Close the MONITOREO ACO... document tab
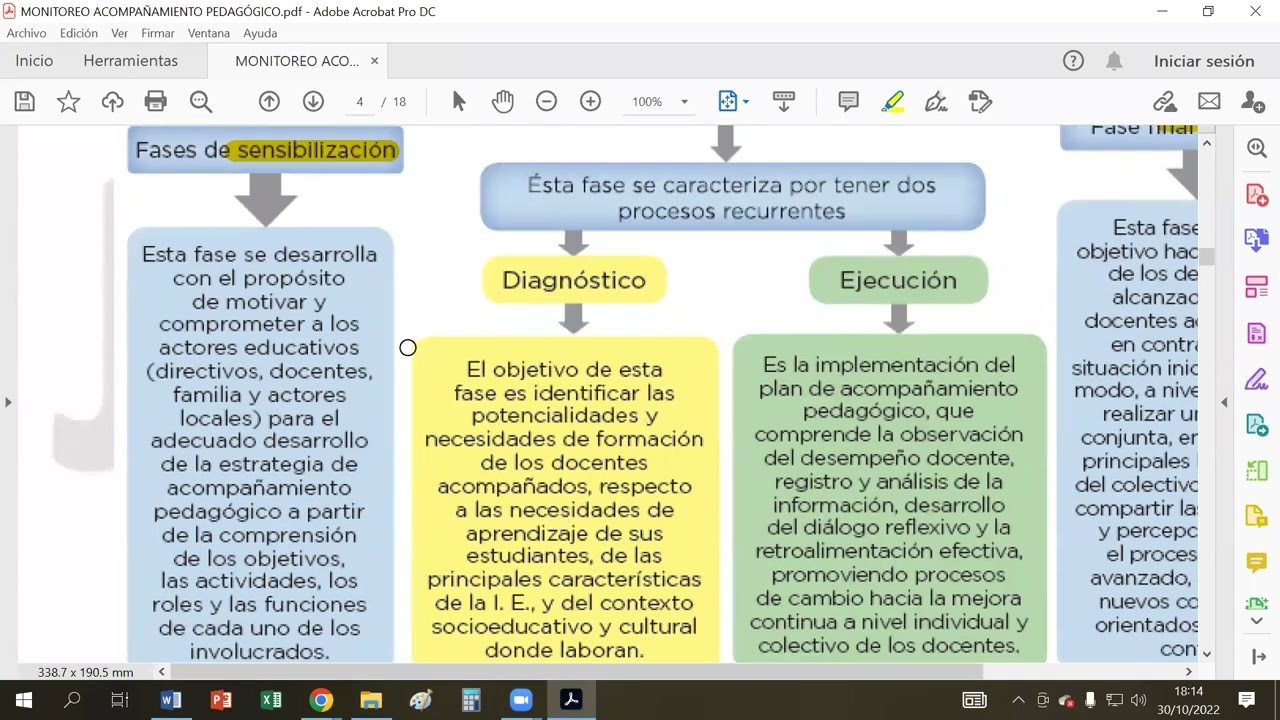The image size is (1280, 720). coord(374,61)
